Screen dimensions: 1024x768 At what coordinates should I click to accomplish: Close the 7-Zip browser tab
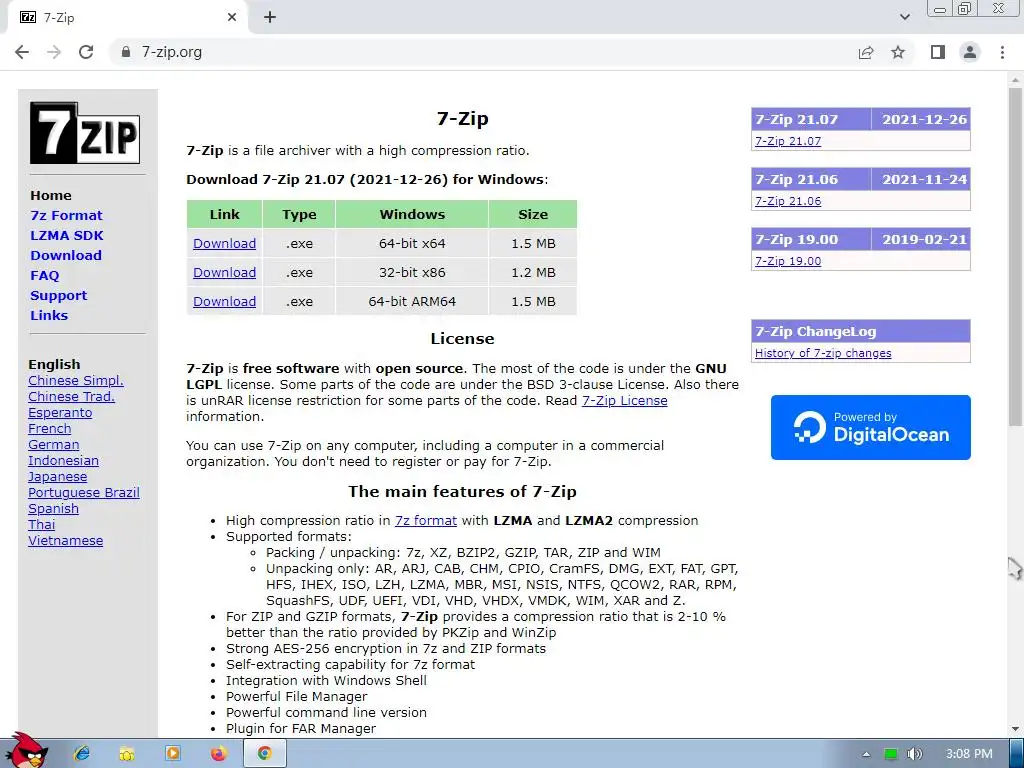coord(232,18)
